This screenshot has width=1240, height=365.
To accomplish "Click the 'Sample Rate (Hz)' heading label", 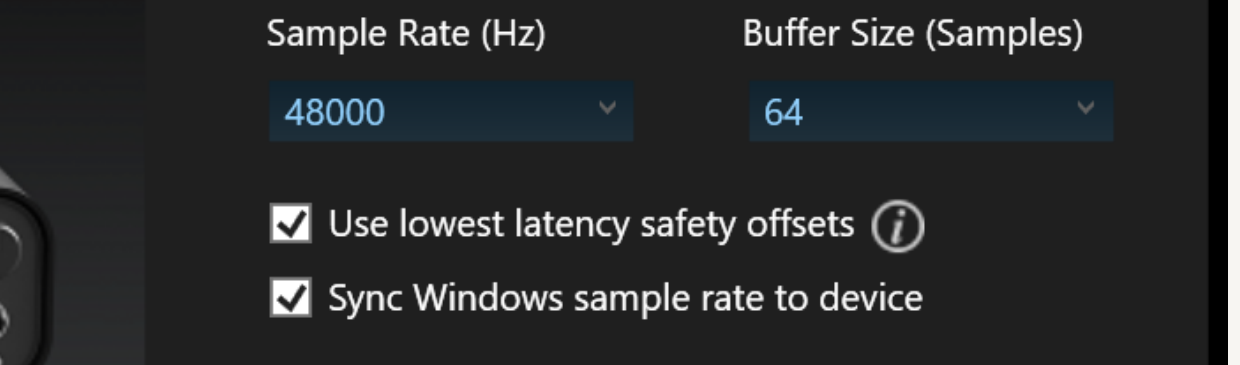I will pos(406,35).
